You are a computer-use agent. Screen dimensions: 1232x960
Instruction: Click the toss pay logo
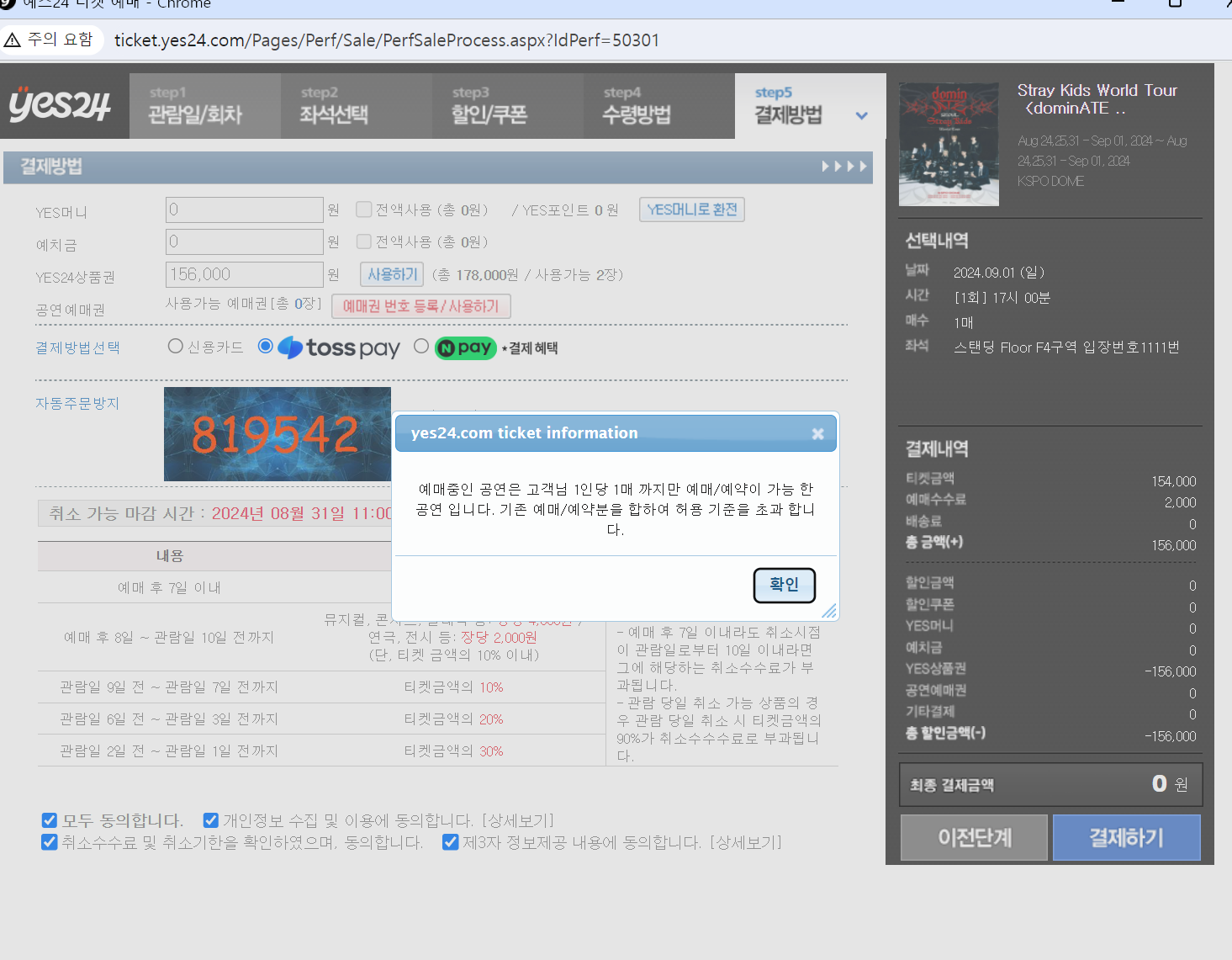point(339,347)
